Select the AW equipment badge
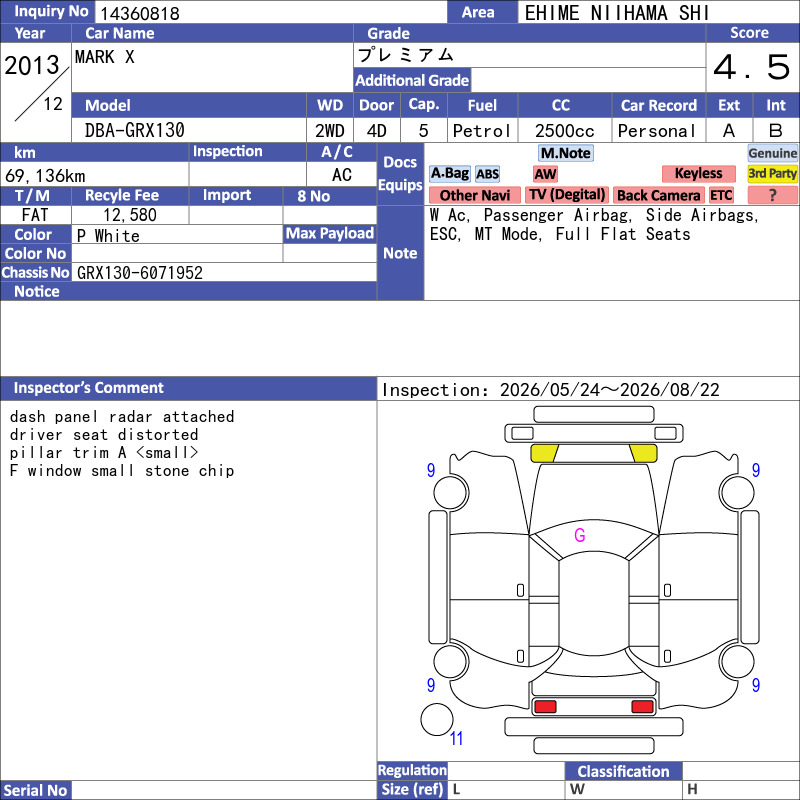The width and height of the screenshot is (800, 800). coord(545,174)
